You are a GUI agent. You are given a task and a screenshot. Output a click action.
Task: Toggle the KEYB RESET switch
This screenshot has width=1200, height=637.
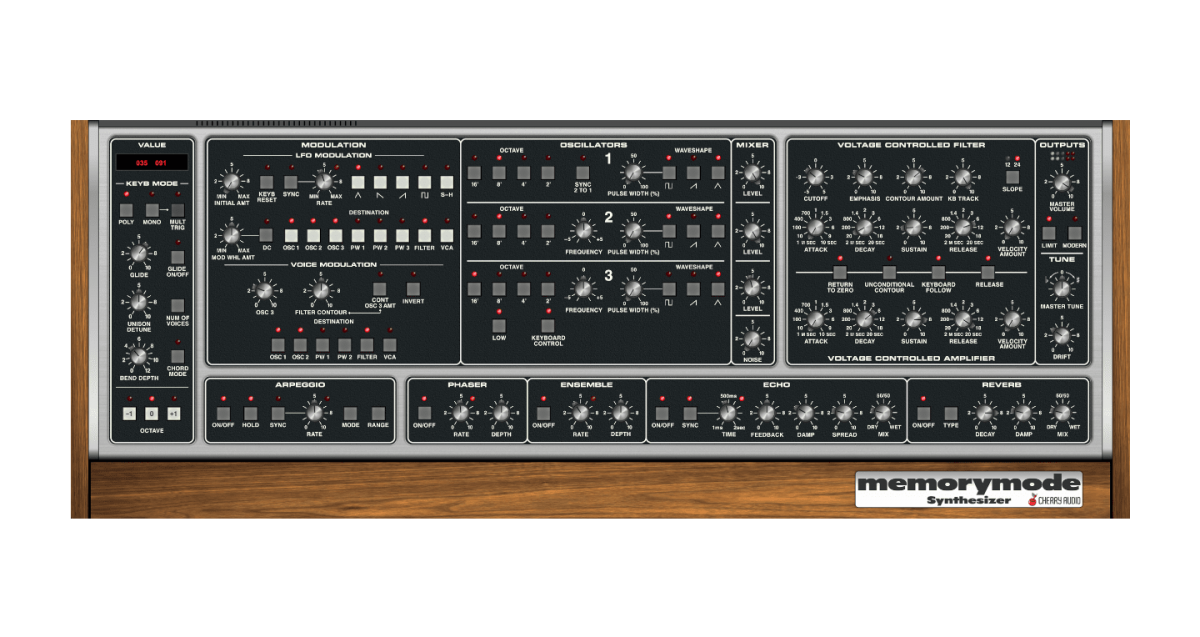pyautogui.click(x=266, y=181)
